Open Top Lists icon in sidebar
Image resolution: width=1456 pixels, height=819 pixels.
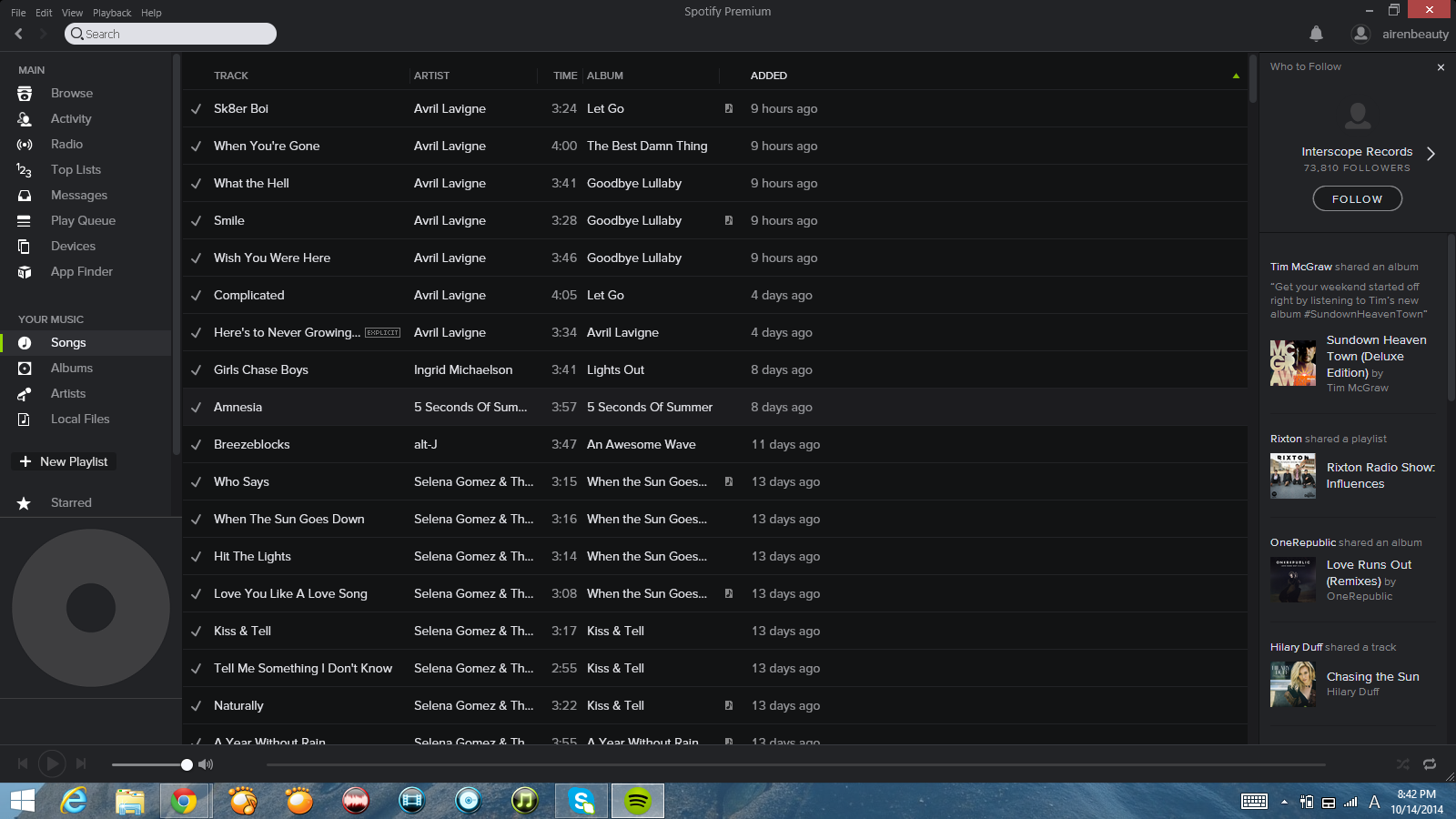[x=25, y=170]
